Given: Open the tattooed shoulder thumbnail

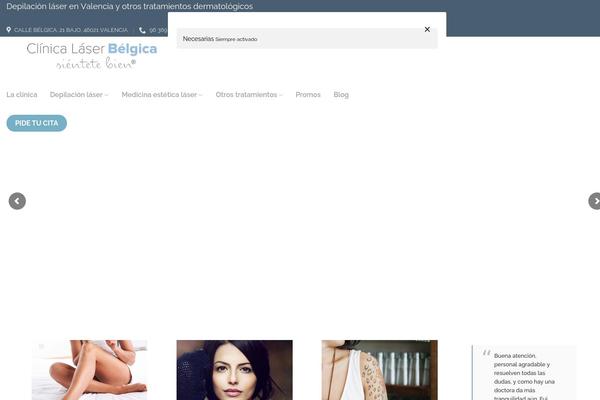Looking at the screenshot, I should pos(380,370).
